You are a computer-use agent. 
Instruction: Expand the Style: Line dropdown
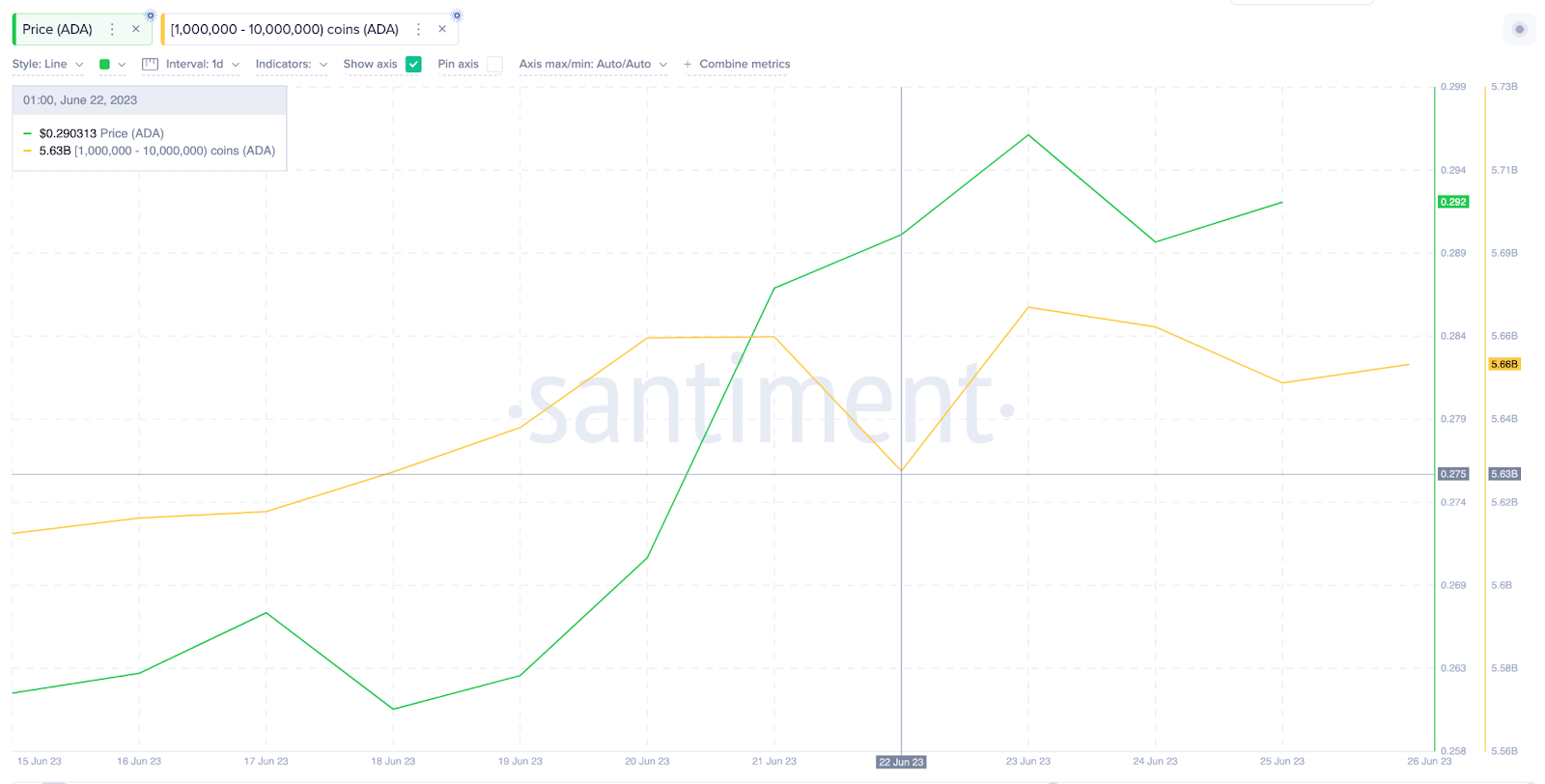pyautogui.click(x=48, y=65)
